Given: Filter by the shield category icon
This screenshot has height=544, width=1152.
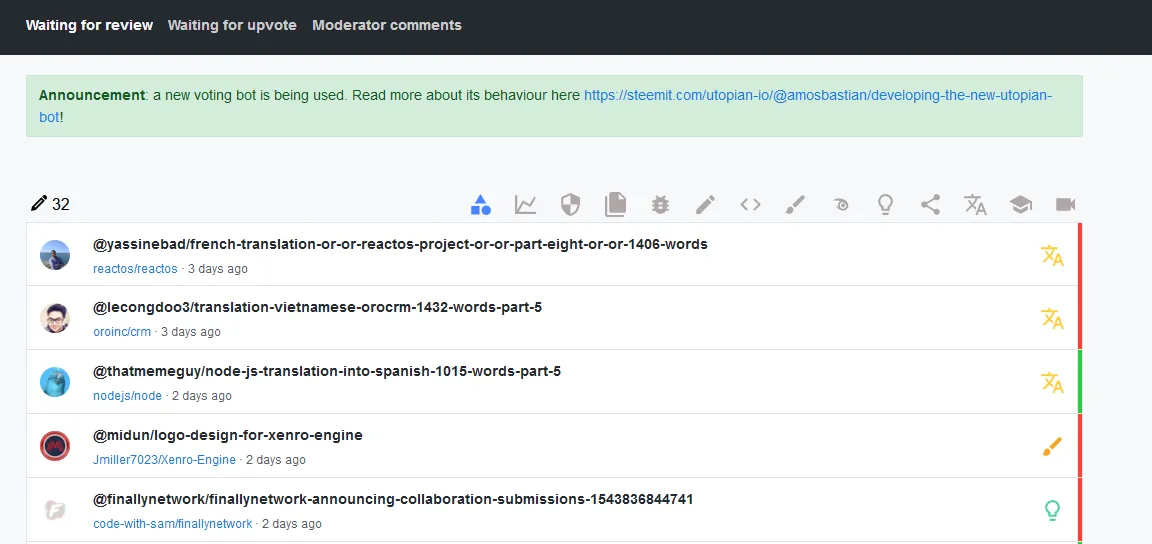Looking at the screenshot, I should pos(570,205).
